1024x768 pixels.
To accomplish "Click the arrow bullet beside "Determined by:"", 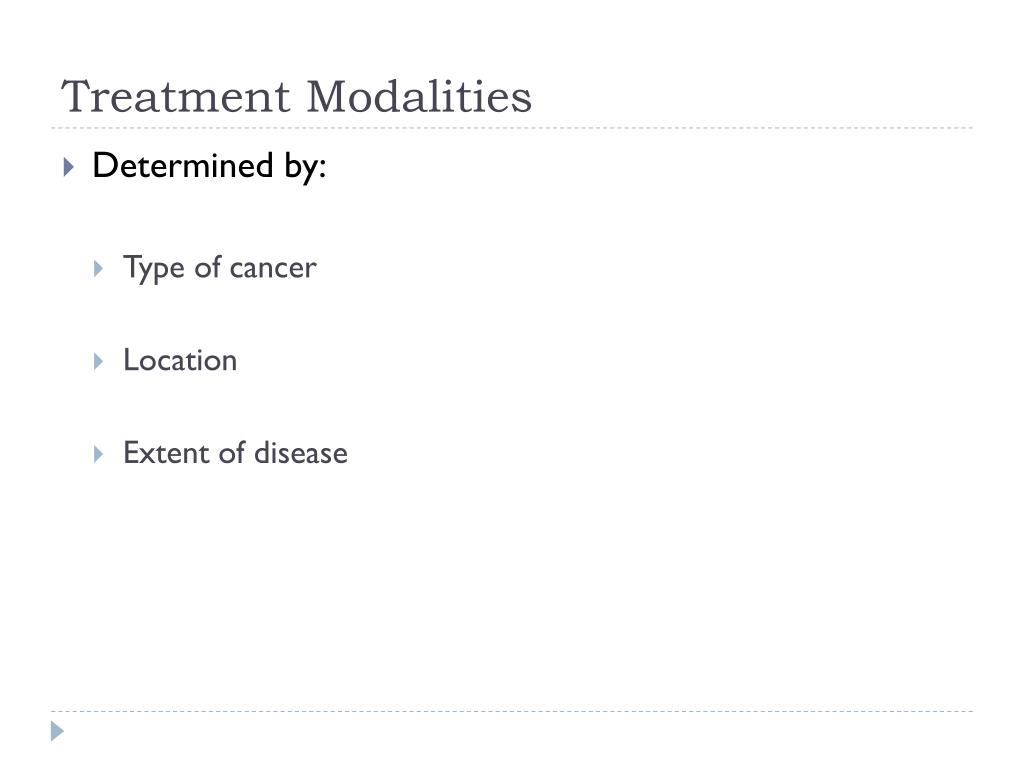I will [x=69, y=167].
